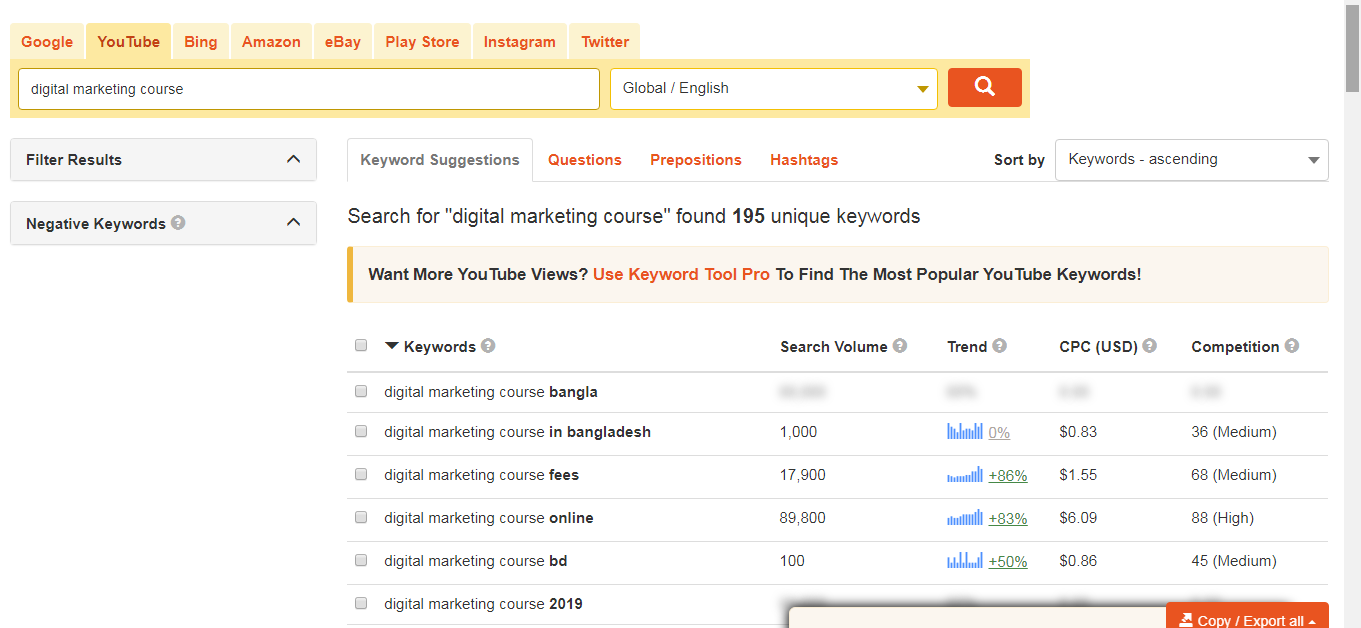
Task: Click help icon next to Keywords header
Action: pyautogui.click(x=488, y=346)
